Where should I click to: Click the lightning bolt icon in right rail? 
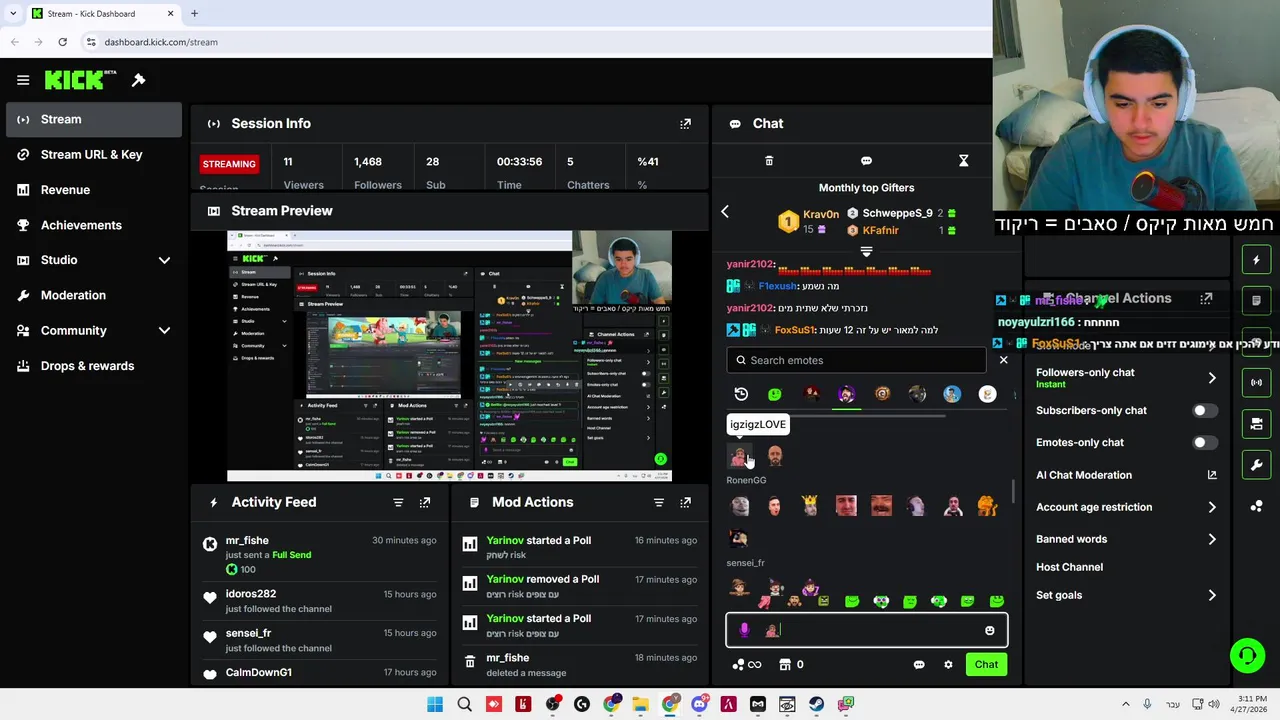(1256, 260)
